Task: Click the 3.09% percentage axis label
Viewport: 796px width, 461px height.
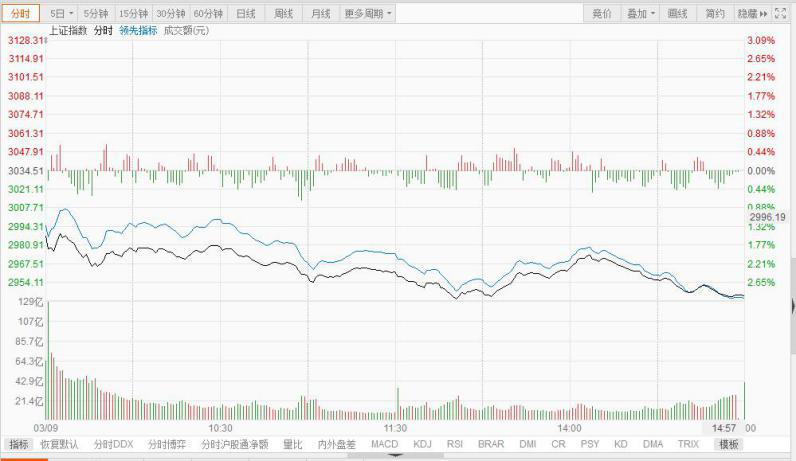Action: coord(761,40)
